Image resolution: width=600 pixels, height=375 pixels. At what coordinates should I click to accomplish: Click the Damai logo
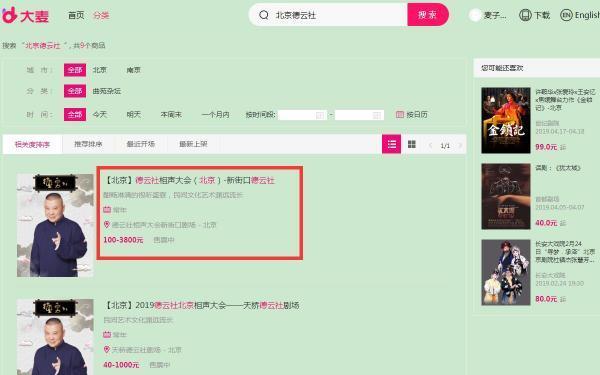click(x=25, y=15)
